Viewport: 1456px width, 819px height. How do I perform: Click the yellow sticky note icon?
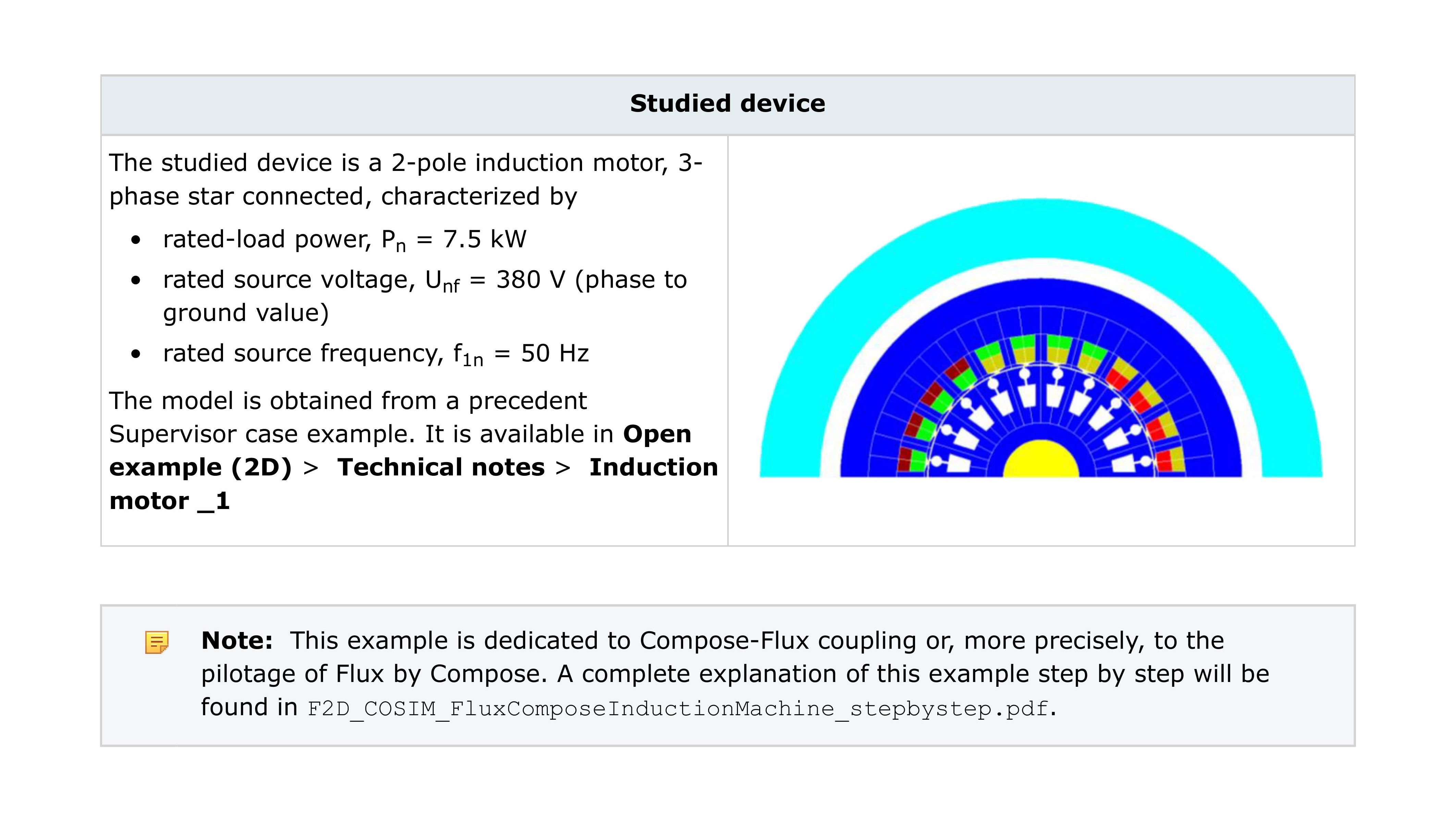[x=157, y=643]
